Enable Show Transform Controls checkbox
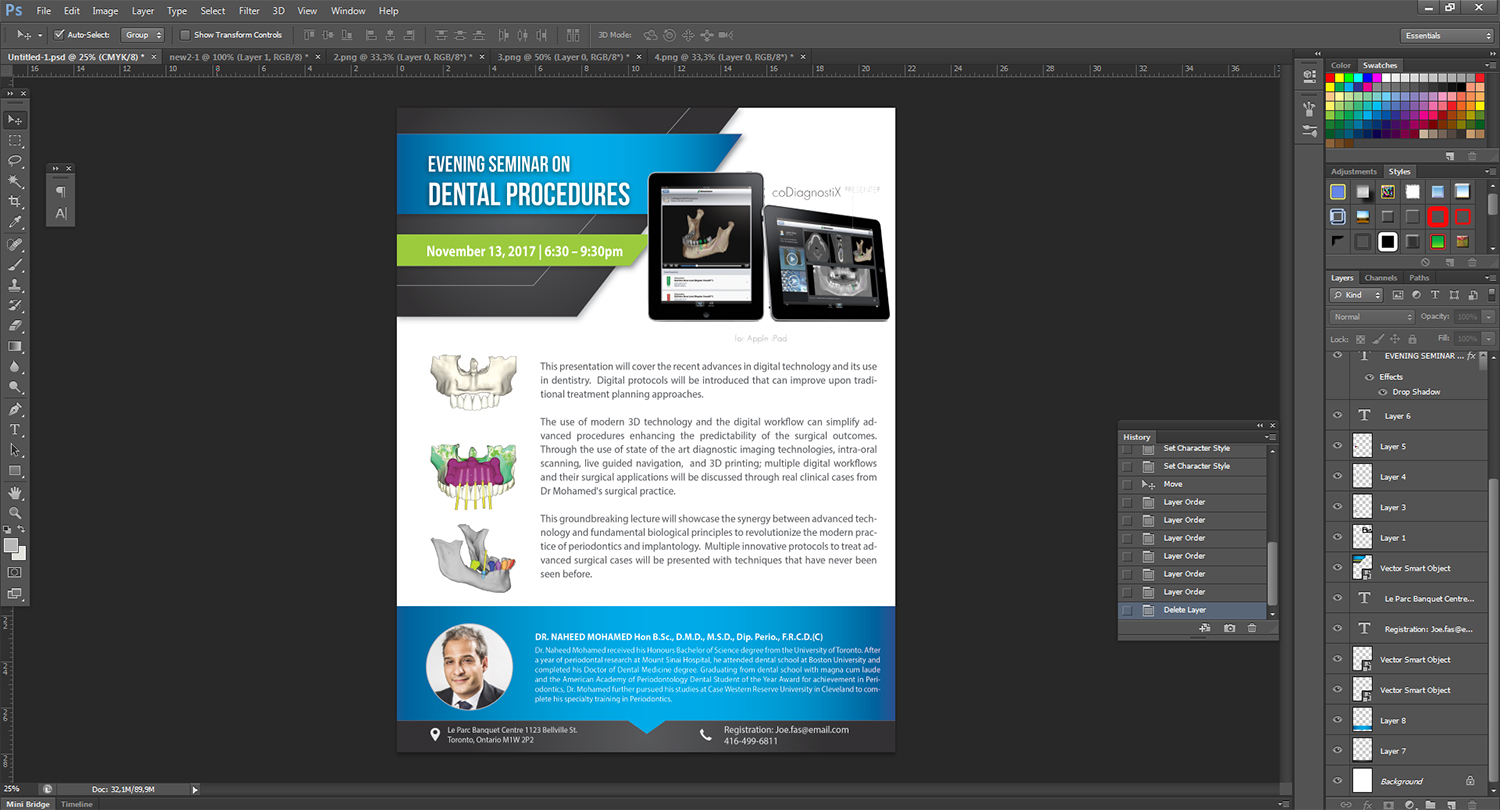The height and width of the screenshot is (810, 1500). pos(185,35)
